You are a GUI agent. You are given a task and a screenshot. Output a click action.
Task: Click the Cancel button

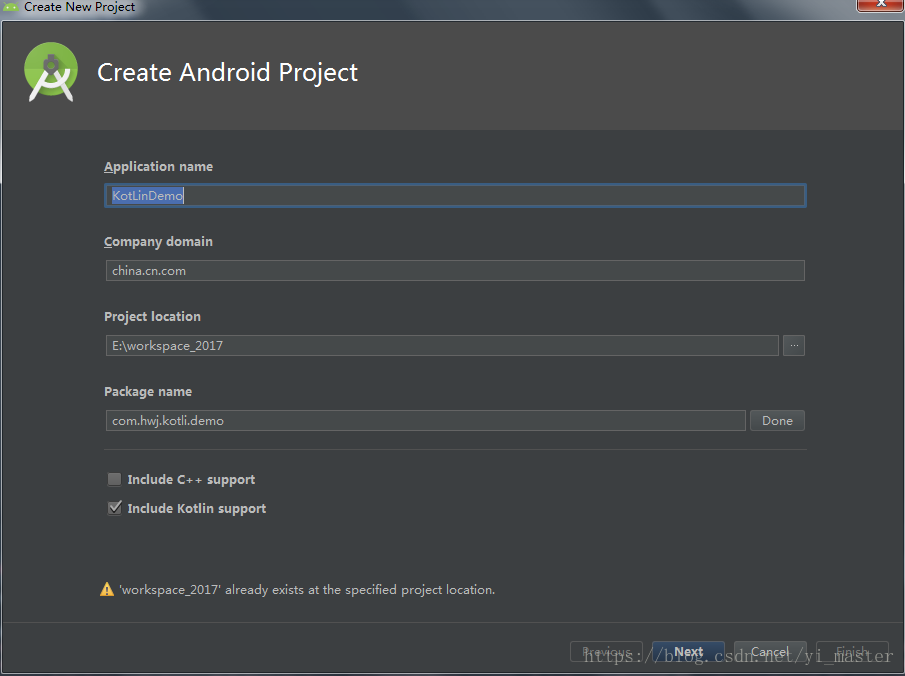click(770, 652)
